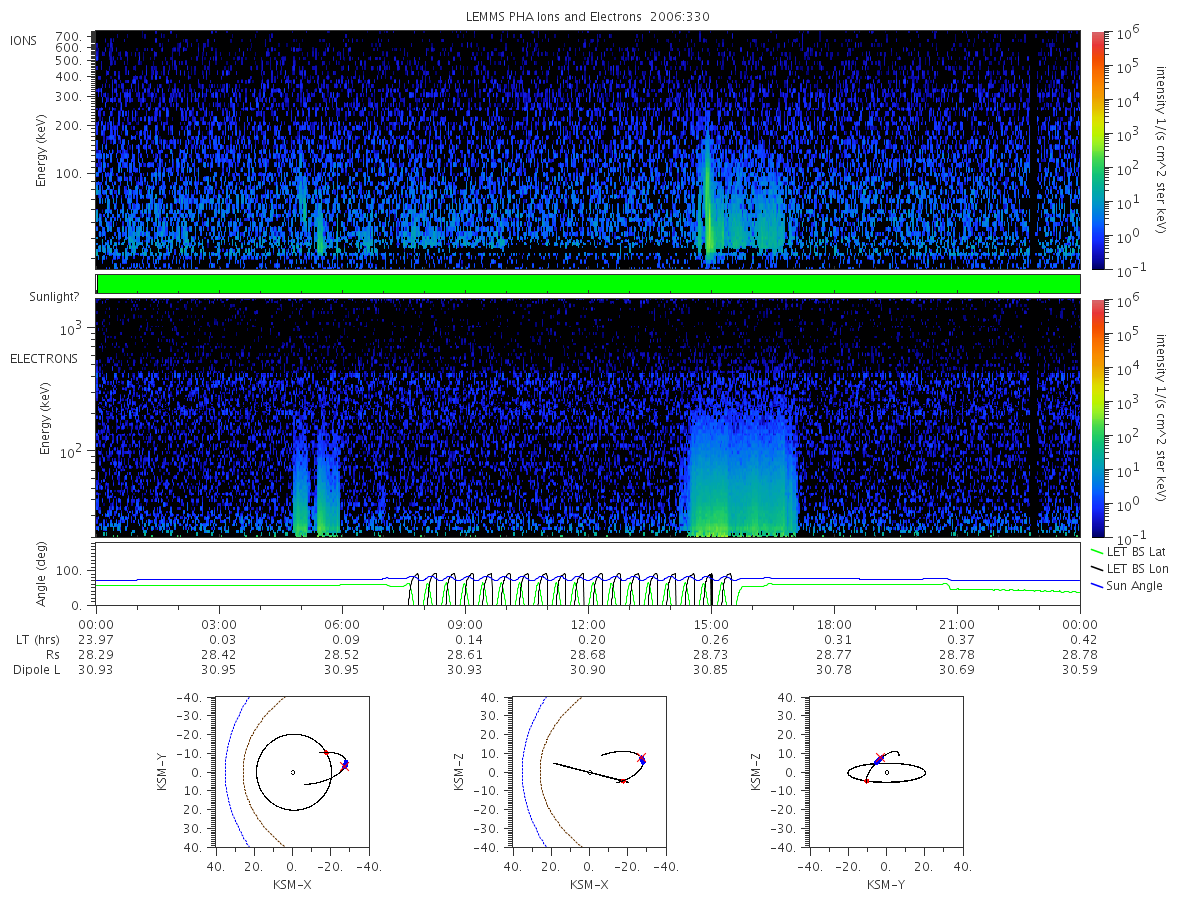
Task: Click the red X marker in the KSM-X/KSM-Y orbit plot
Action: coord(345,767)
